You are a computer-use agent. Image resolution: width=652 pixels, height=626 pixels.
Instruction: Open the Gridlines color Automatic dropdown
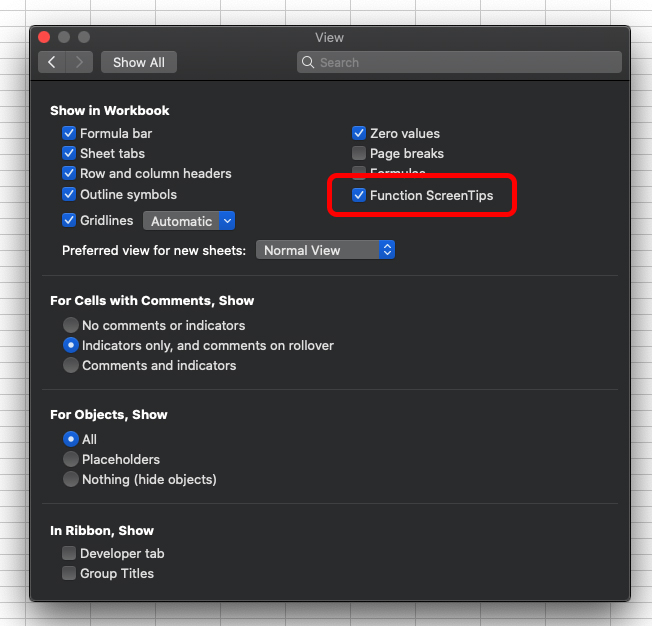pyautogui.click(x=189, y=221)
